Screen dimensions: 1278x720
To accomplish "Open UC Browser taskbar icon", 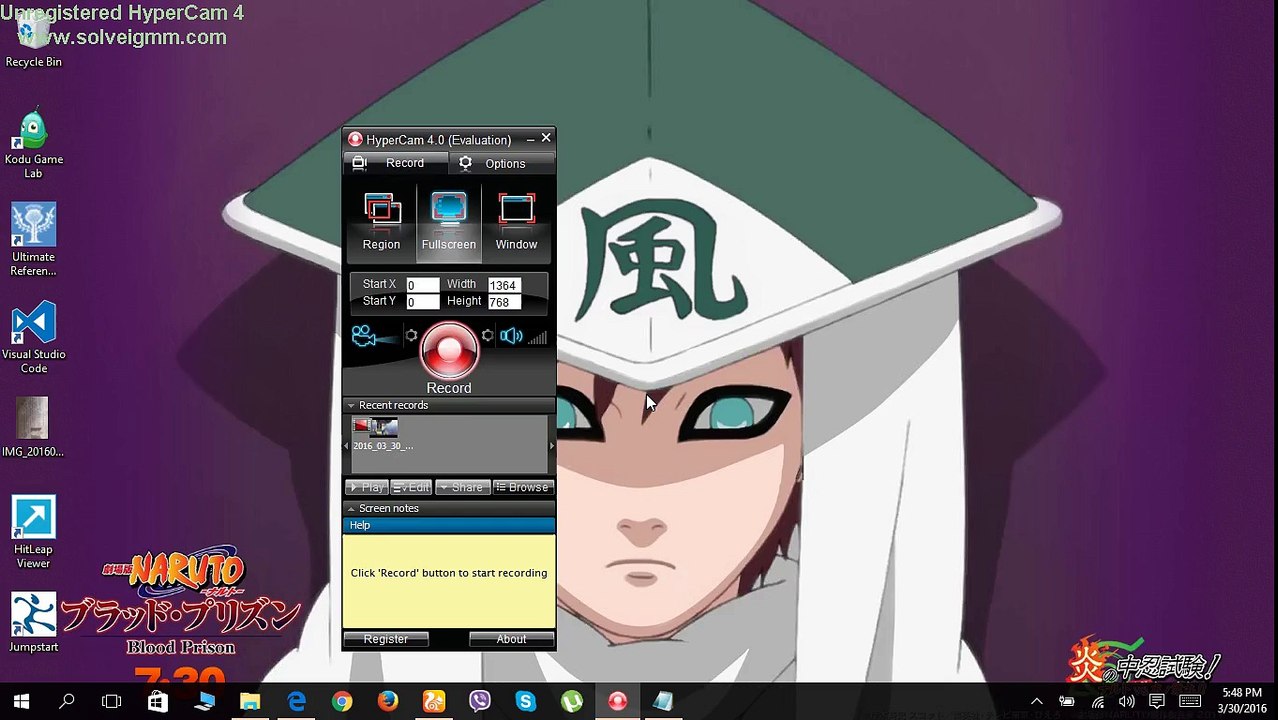I will 434,702.
